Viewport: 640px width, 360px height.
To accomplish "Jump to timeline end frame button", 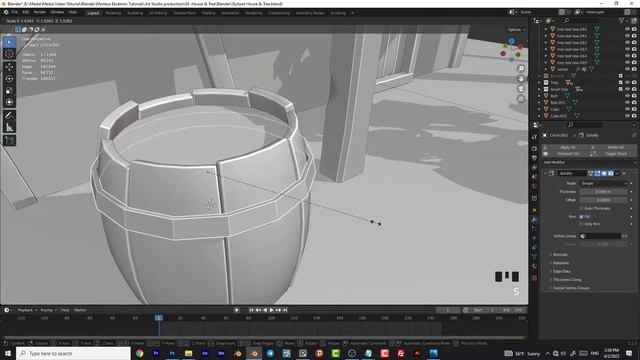I will 285,310.
